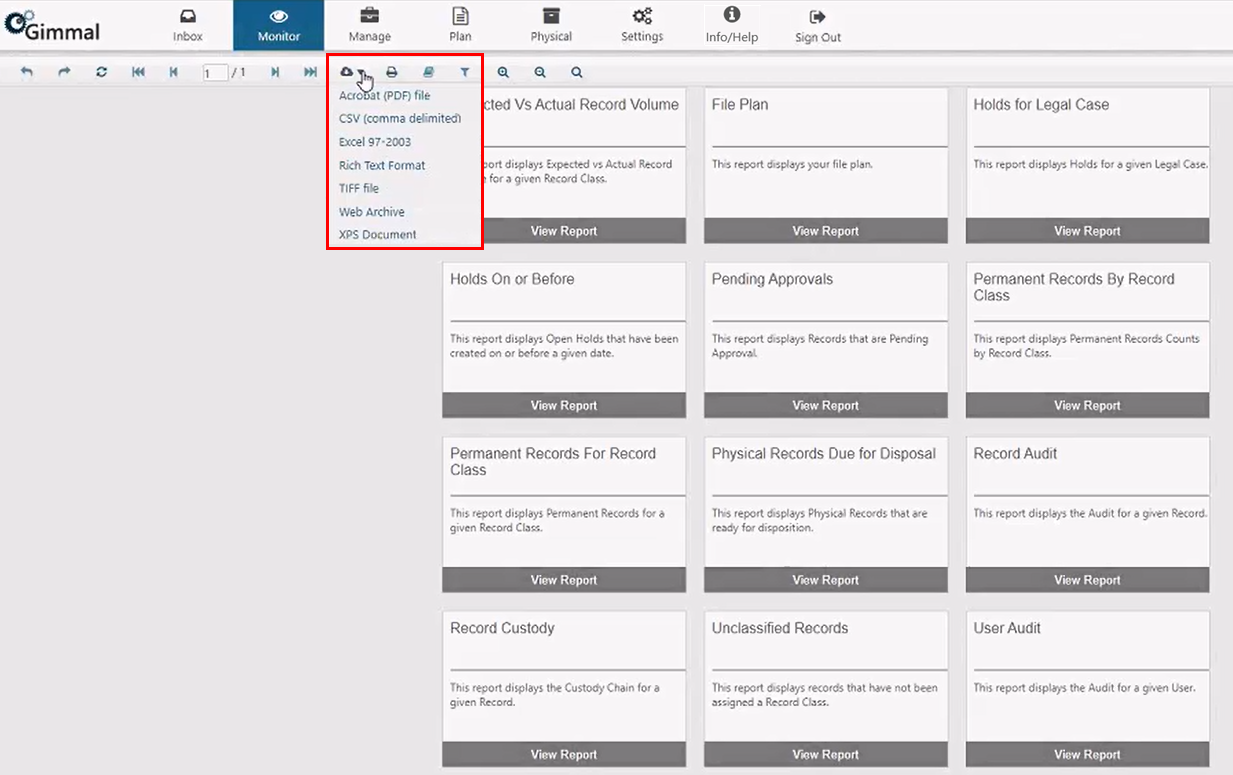
Task: Open the Settings section
Action: 642,25
